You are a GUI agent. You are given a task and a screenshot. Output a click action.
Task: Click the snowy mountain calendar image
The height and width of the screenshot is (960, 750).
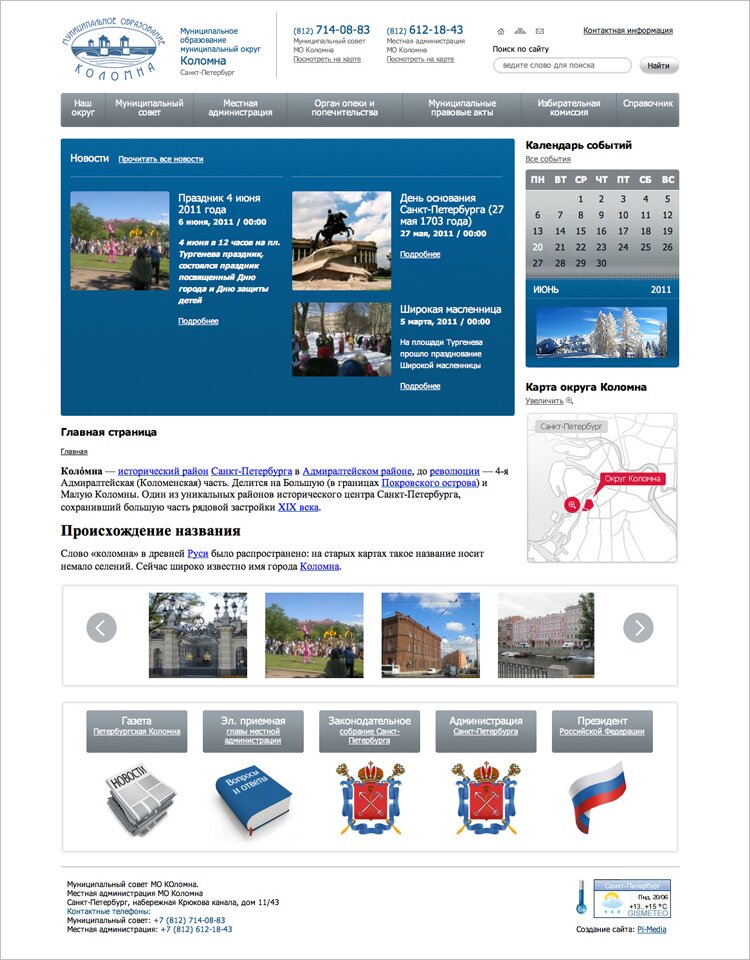[x=602, y=332]
